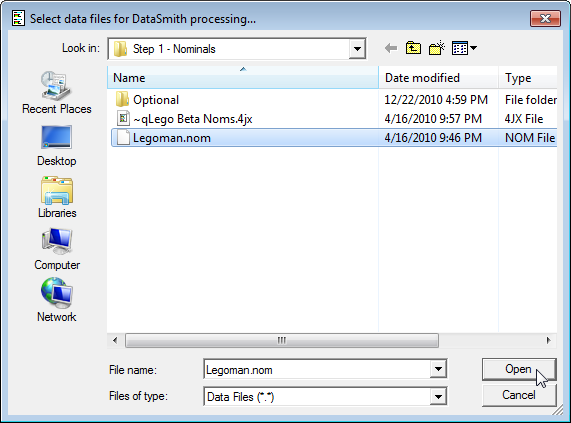This screenshot has width=571, height=423.
Task: Click the horizontal scrollbar right arrow
Action: coord(548,341)
